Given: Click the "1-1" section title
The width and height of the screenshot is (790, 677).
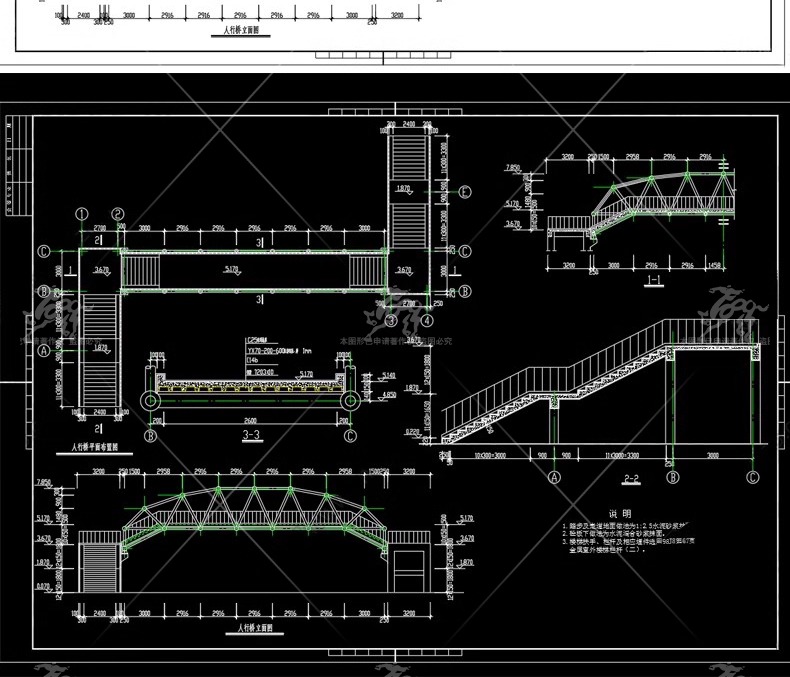Looking at the screenshot, I should pyautogui.click(x=653, y=281).
